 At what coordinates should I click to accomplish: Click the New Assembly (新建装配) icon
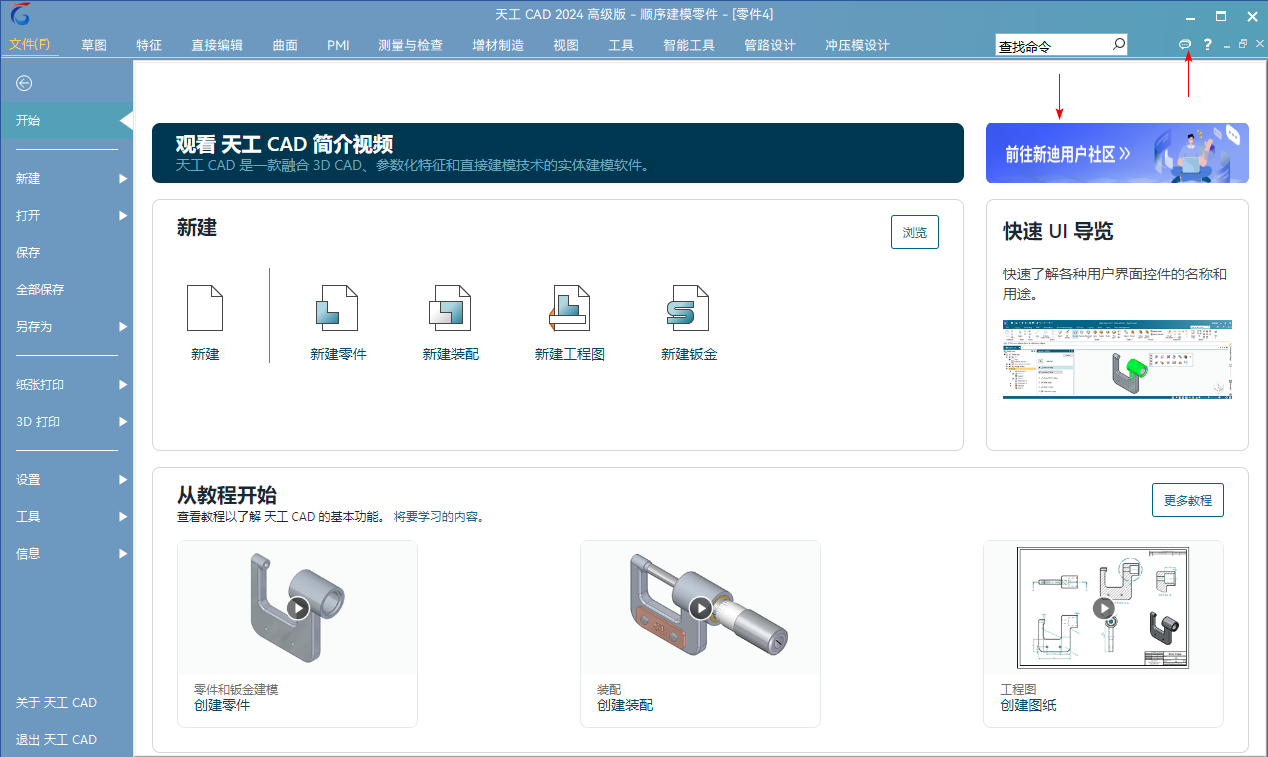(x=450, y=308)
